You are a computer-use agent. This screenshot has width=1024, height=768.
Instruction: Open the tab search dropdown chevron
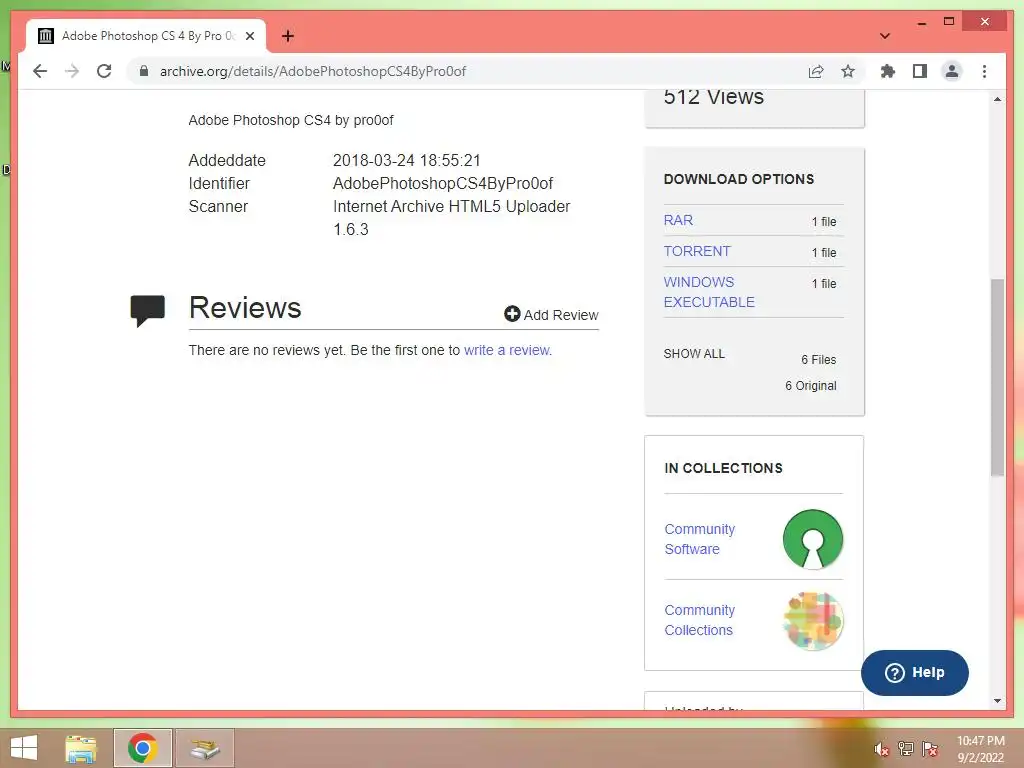pos(885,36)
